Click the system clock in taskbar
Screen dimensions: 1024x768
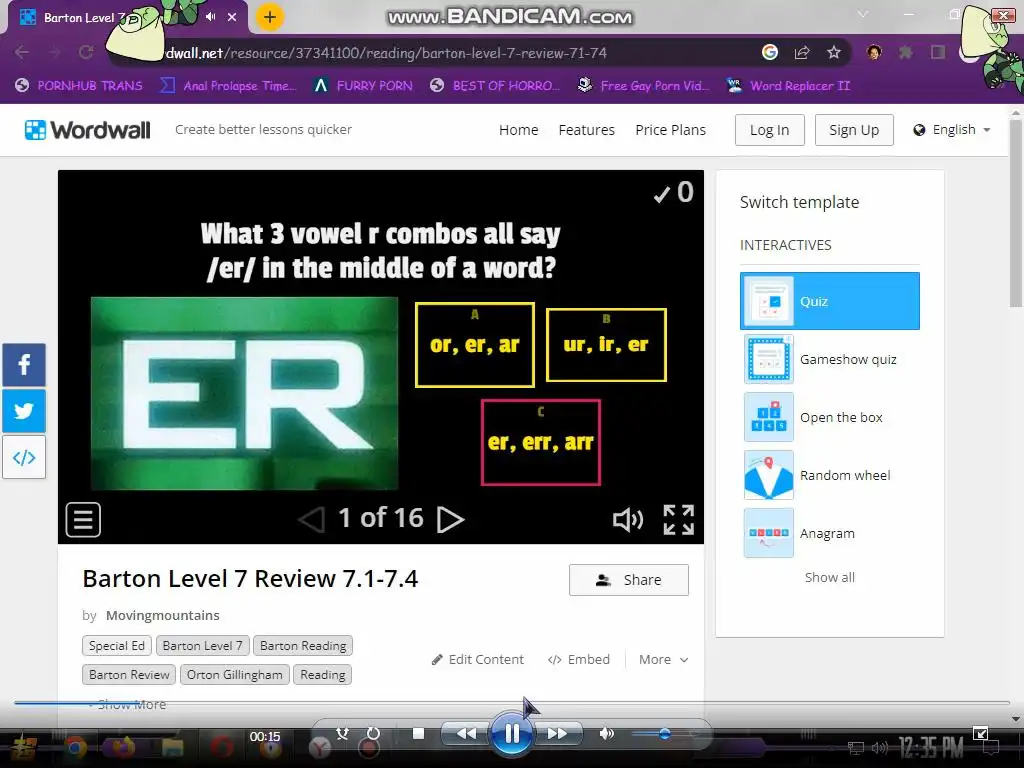pyautogui.click(x=931, y=747)
